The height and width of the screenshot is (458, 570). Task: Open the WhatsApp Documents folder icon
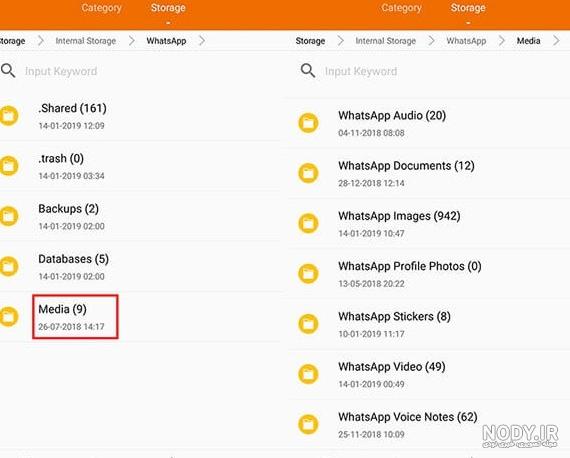(x=308, y=173)
